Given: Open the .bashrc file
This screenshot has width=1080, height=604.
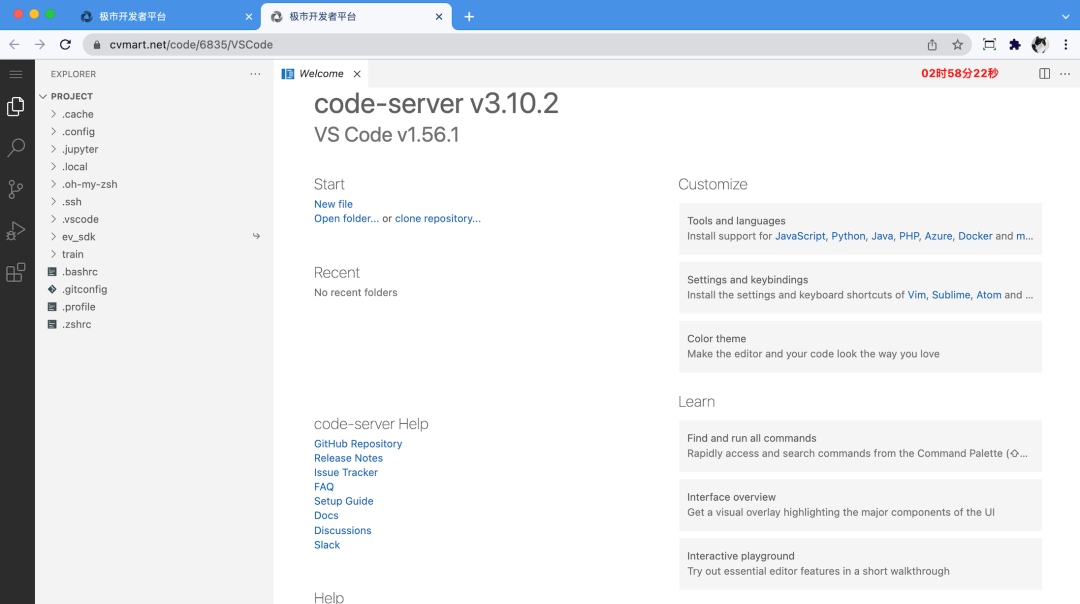Looking at the screenshot, I should (x=80, y=272).
